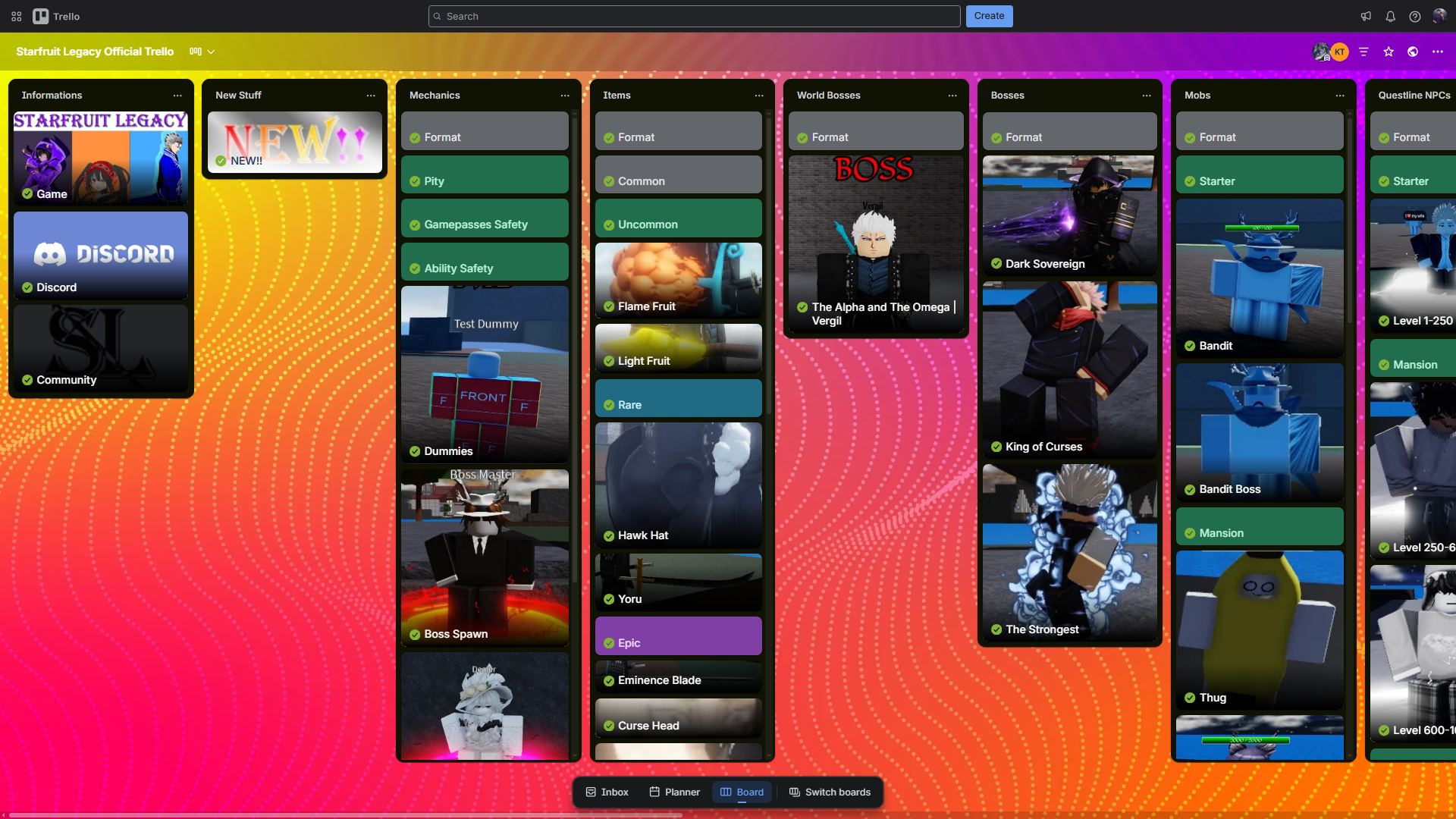Toggle the complete check on Flame Fruit card
1456x819 pixels.
[609, 306]
